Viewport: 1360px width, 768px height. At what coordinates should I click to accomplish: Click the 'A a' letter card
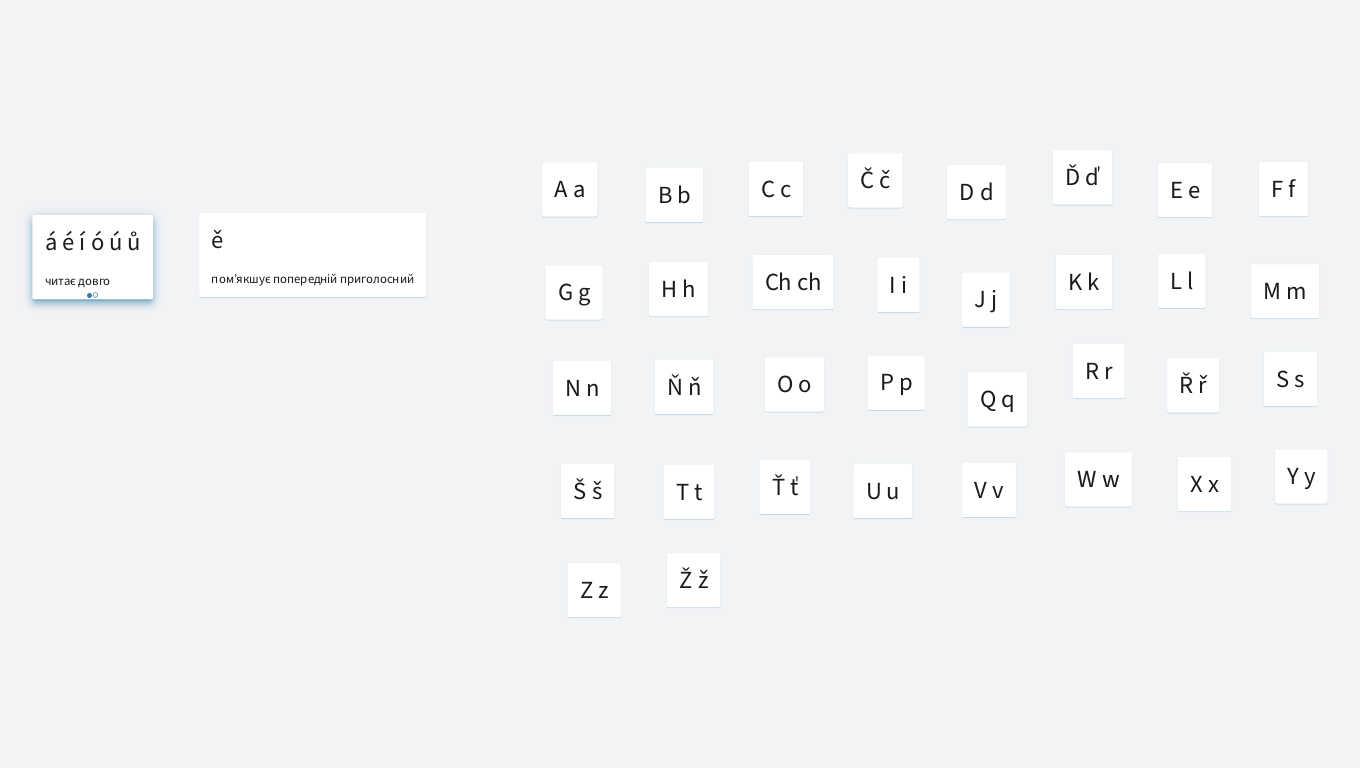pos(569,189)
